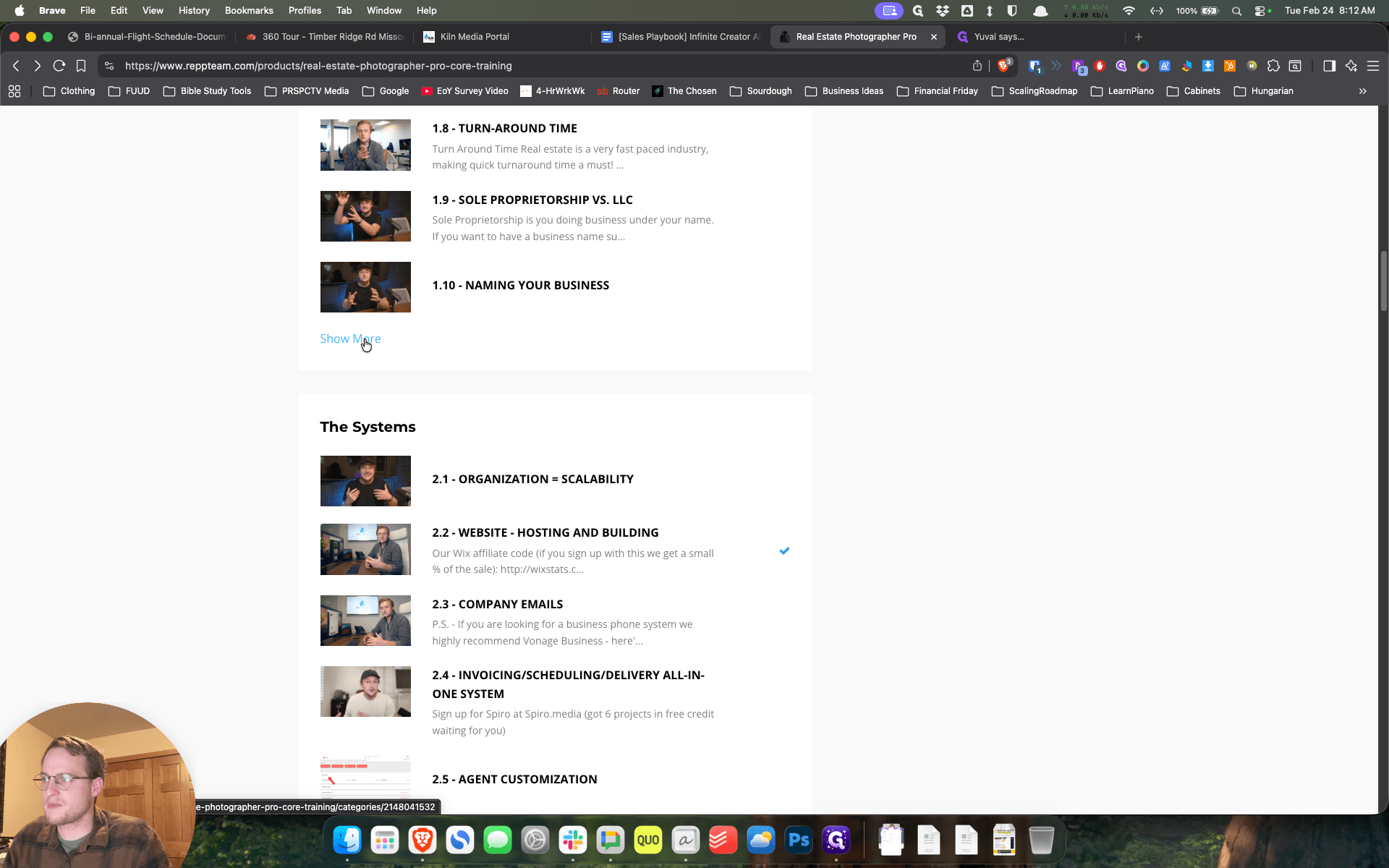Open macOS Spotlight search in menu bar

tap(1236, 10)
